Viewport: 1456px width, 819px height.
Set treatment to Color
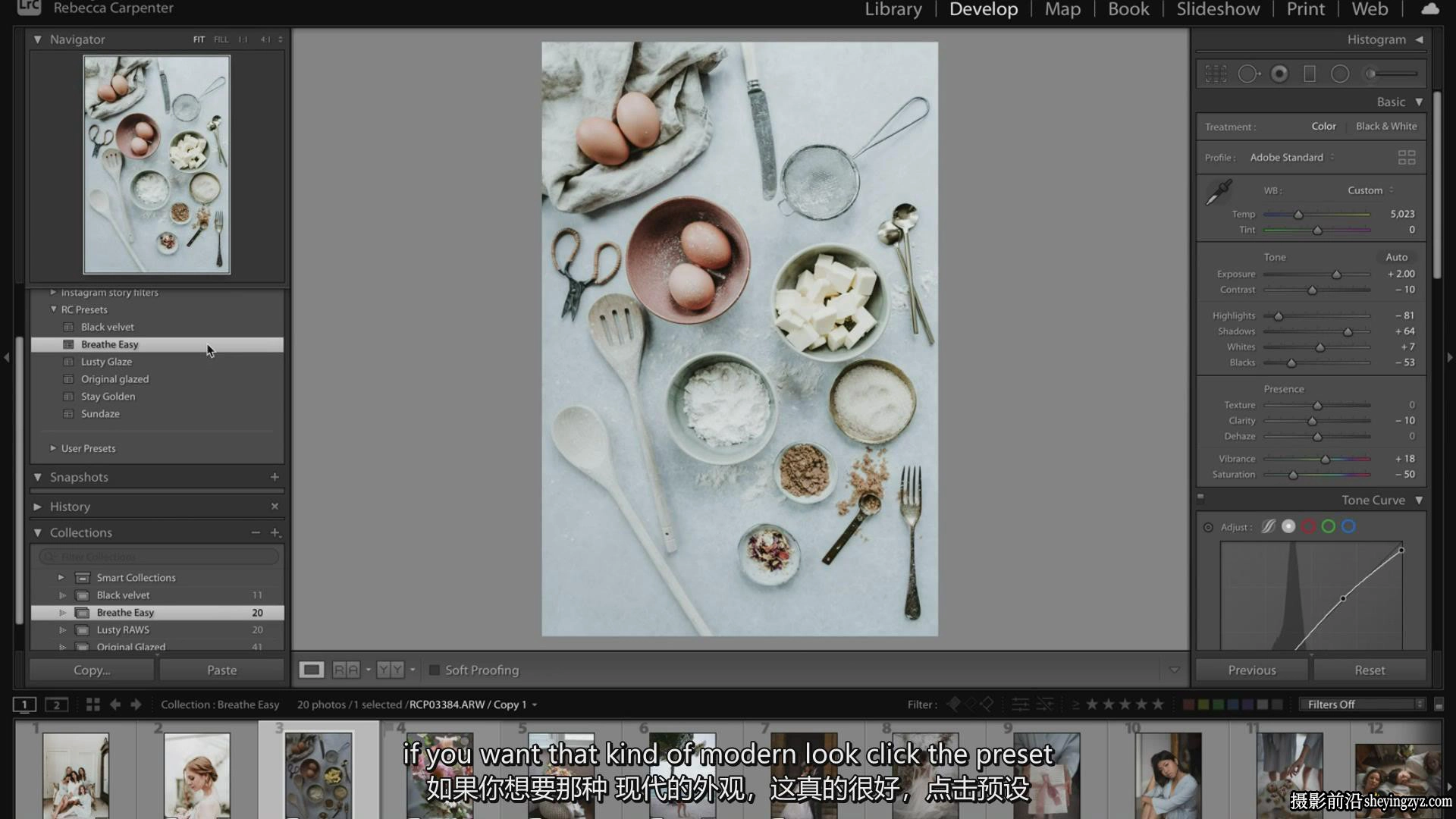(1323, 126)
